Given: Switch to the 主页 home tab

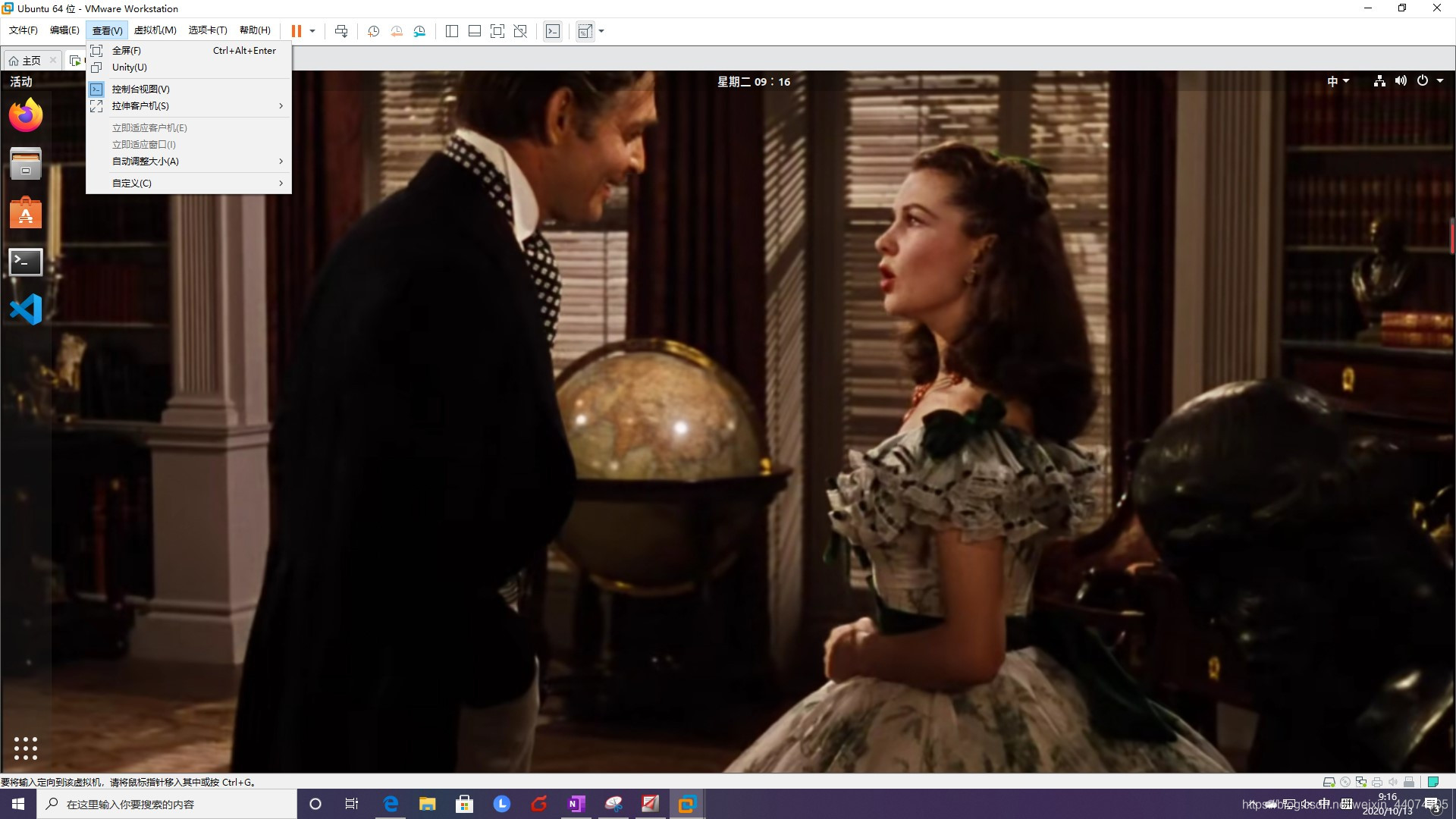Looking at the screenshot, I should (25, 61).
